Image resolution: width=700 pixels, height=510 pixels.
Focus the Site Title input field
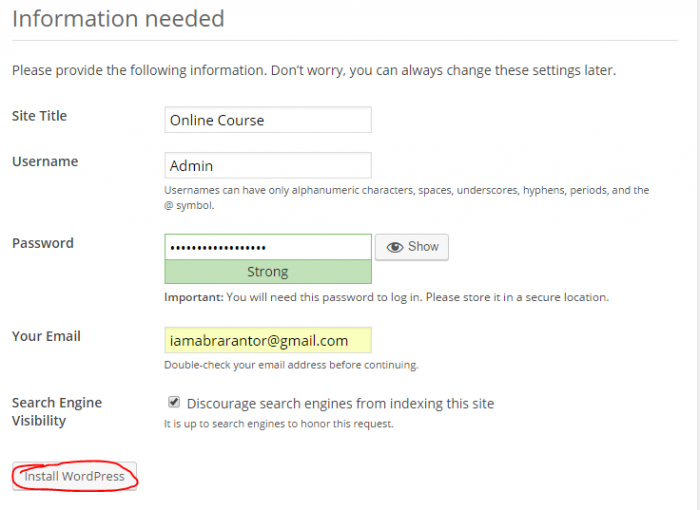[x=268, y=120]
